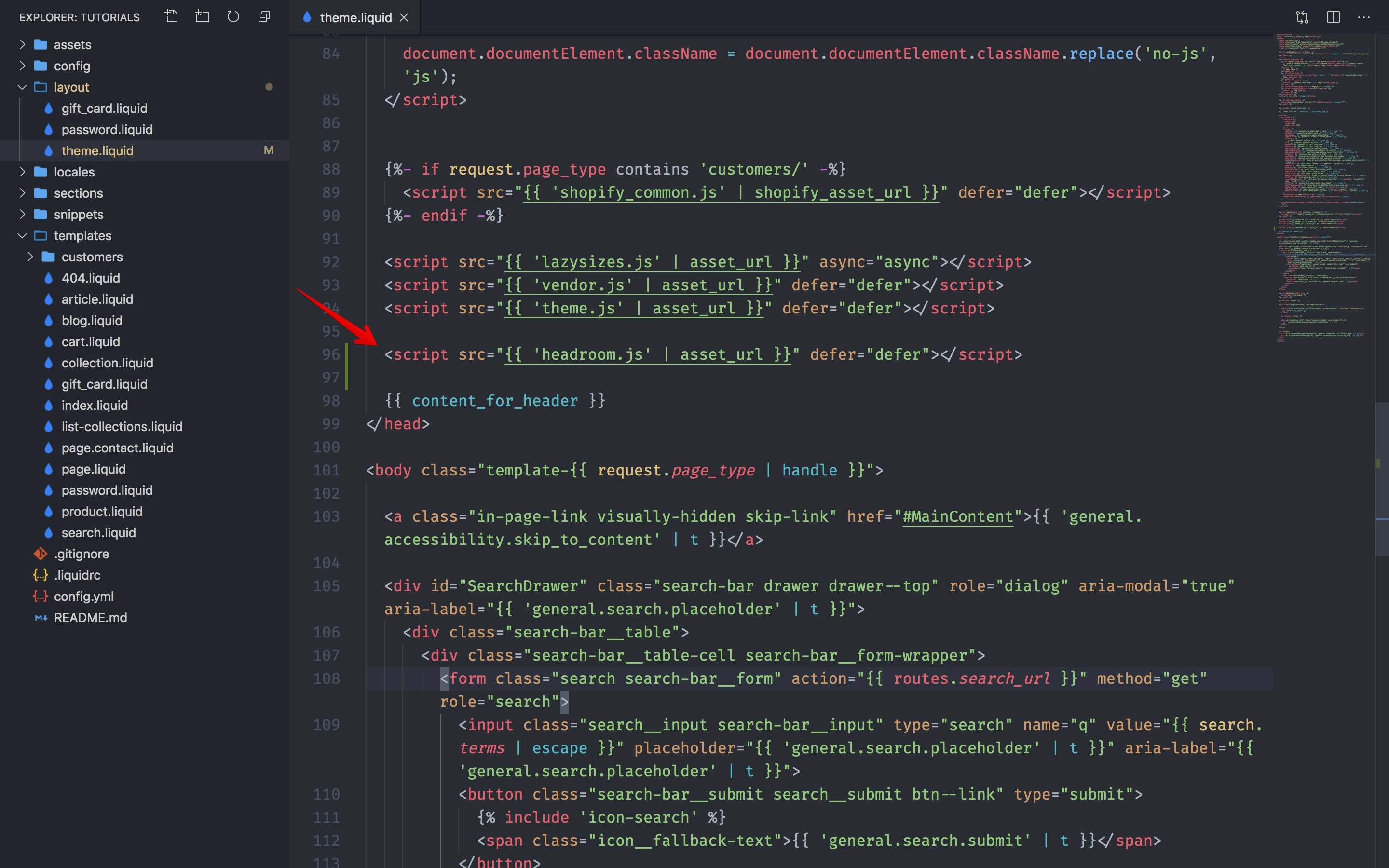Click the liquid drop icon beside 404.liquid
The height and width of the screenshot is (868, 1389).
(49, 278)
